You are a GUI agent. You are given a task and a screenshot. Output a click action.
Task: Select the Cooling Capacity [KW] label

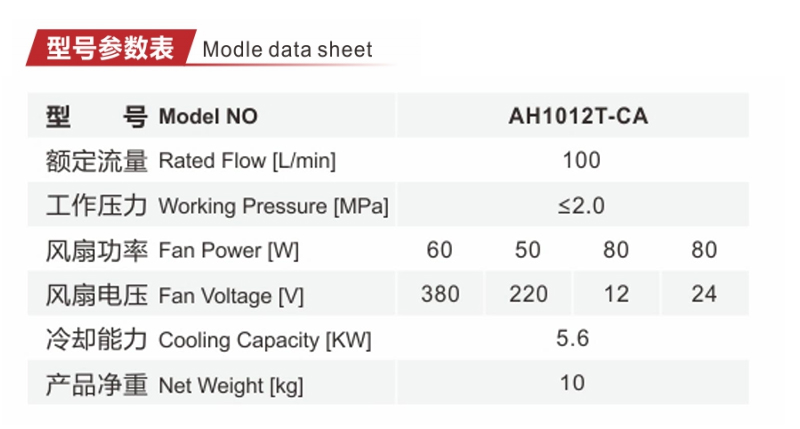[x=265, y=340]
